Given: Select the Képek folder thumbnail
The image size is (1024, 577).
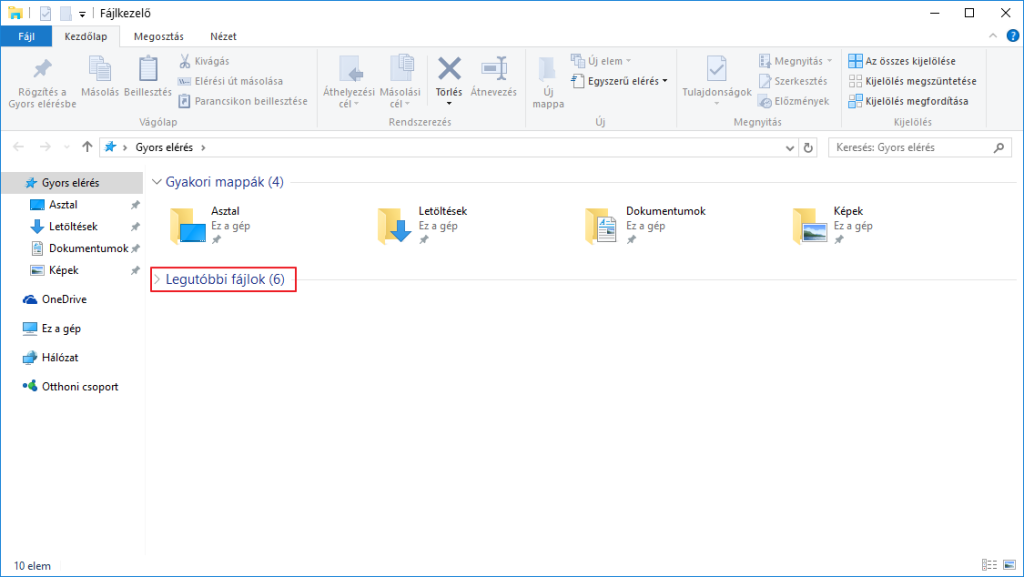Looking at the screenshot, I should tap(810, 226).
